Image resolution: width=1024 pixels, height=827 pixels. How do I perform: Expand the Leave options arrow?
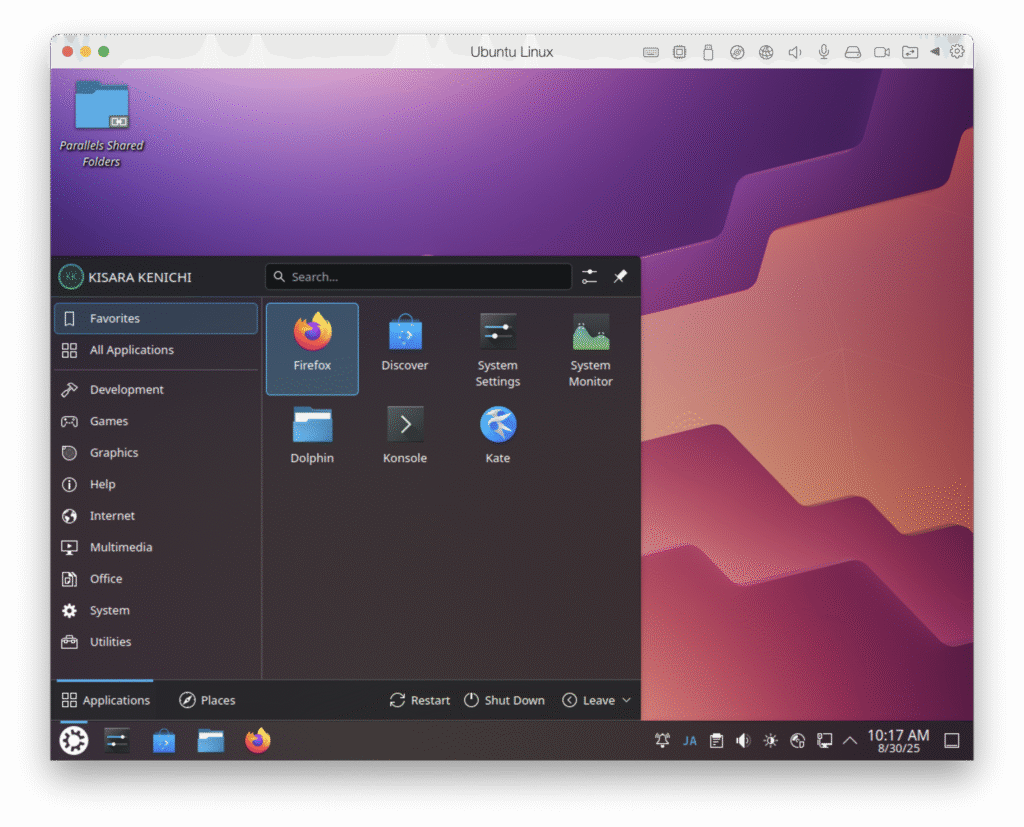click(627, 700)
